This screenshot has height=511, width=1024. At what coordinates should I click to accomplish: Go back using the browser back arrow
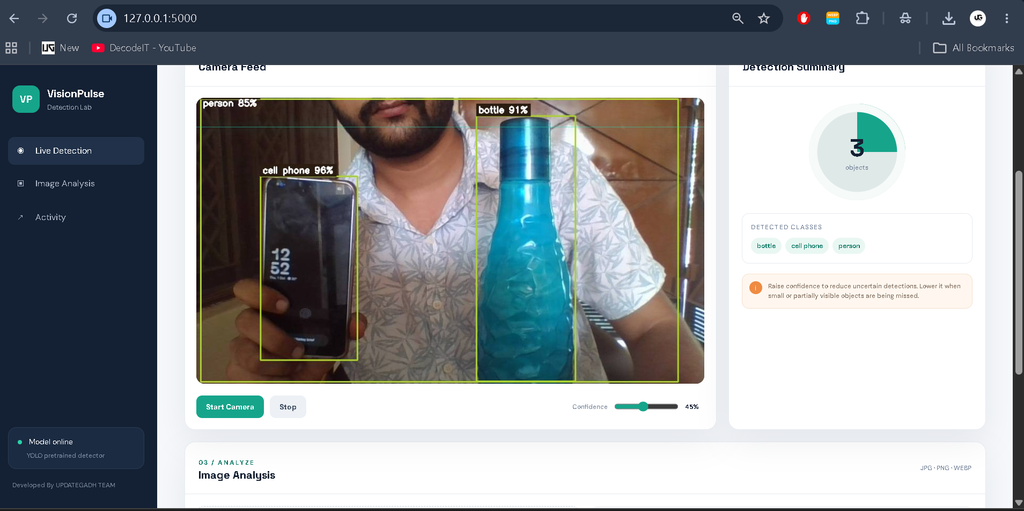tap(14, 18)
